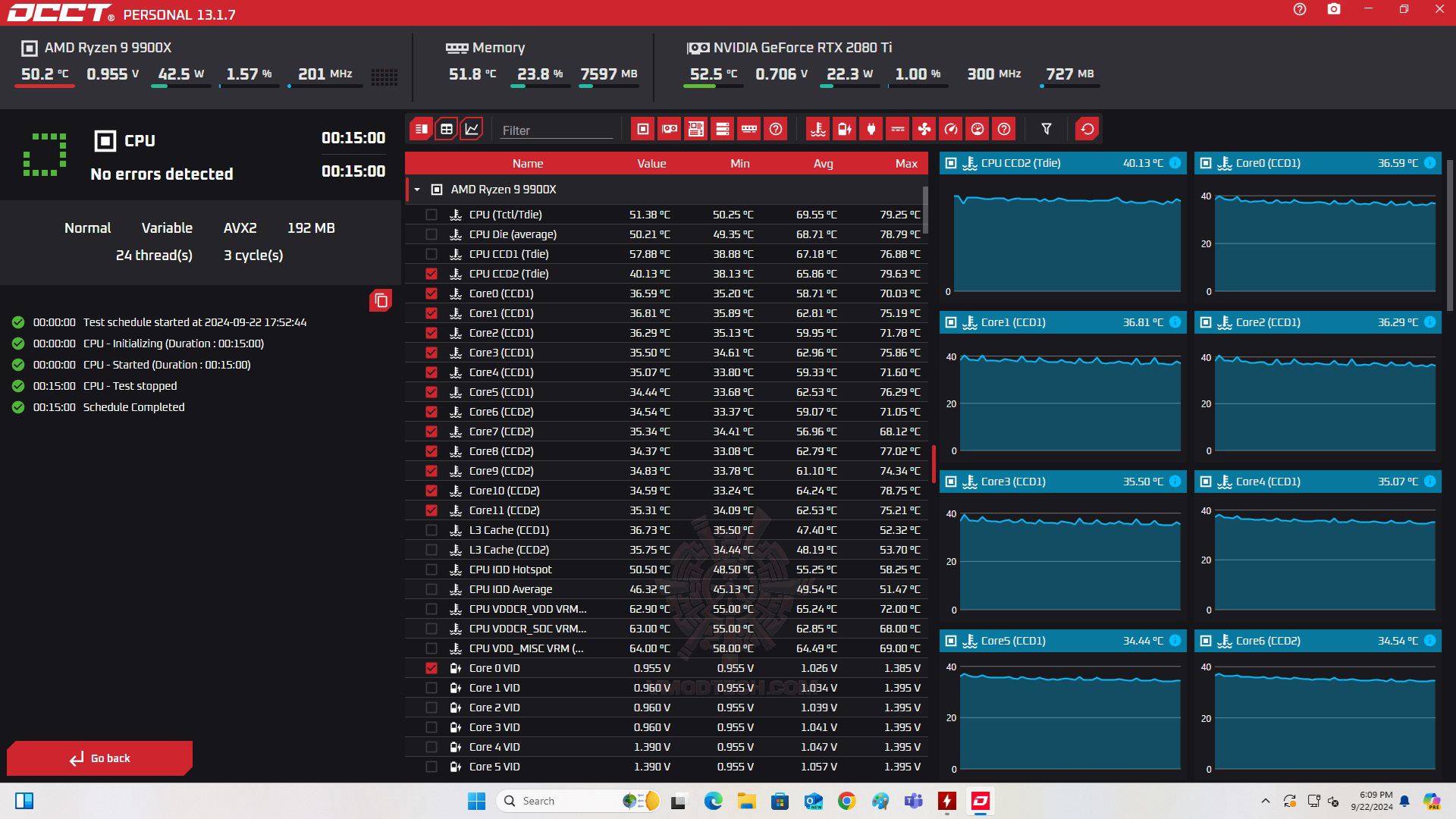Copy the test log to clipboard
1456x819 pixels.
[381, 301]
